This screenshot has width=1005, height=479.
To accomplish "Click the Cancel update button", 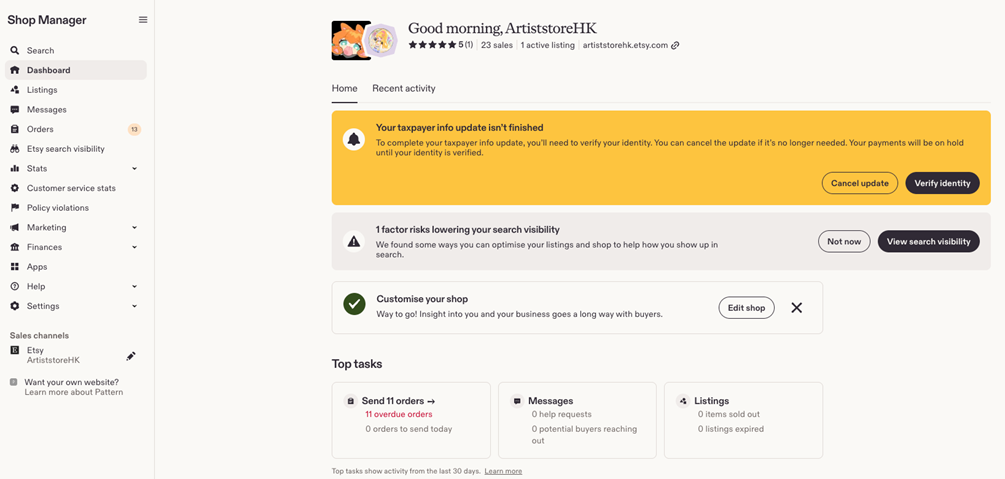I will click(x=860, y=183).
